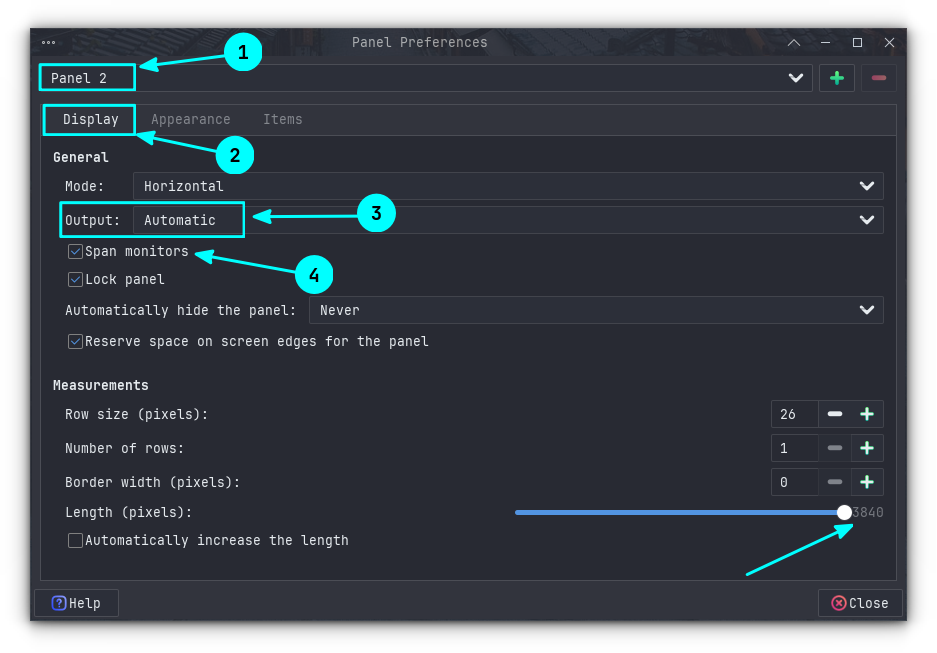This screenshot has width=937, height=653.
Task: Click the Help button
Action: 76,603
